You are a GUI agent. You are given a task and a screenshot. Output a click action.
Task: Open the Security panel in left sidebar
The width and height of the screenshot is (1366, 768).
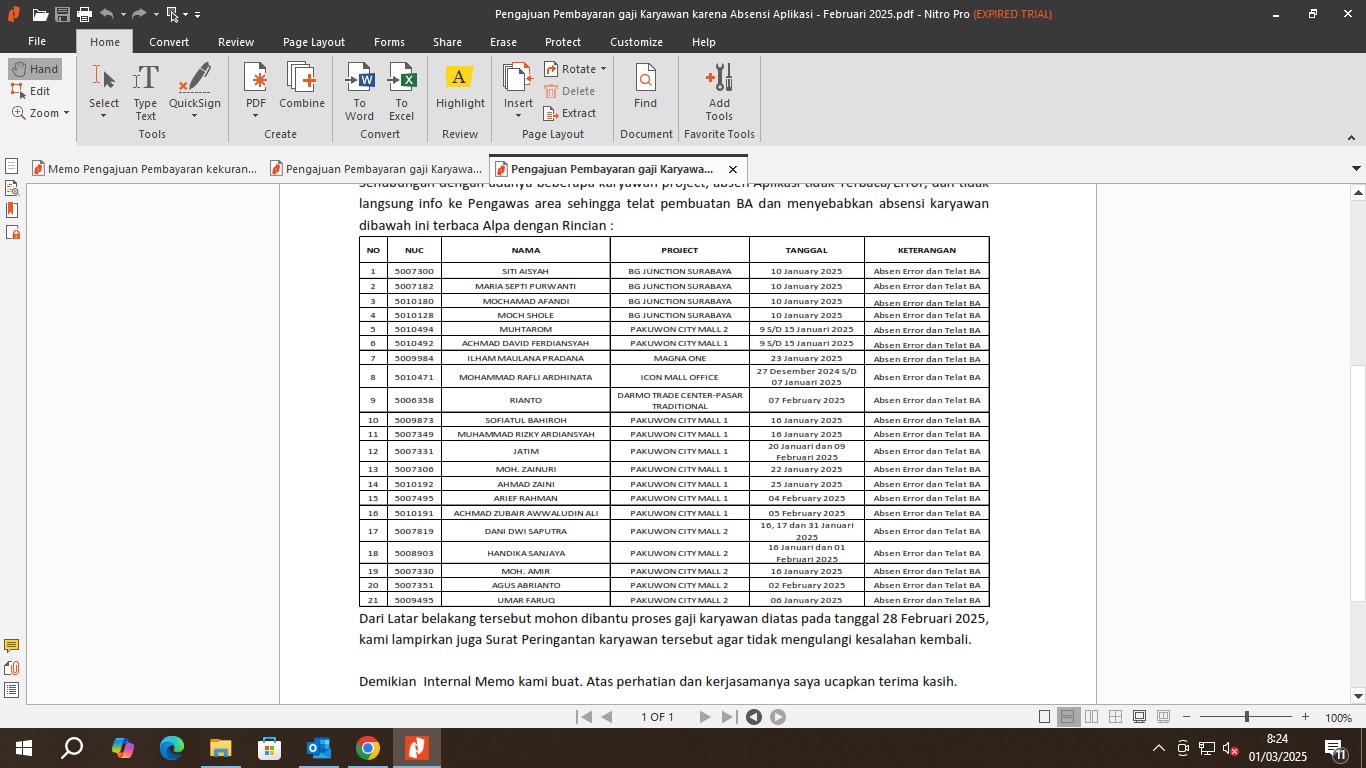[x=12, y=232]
